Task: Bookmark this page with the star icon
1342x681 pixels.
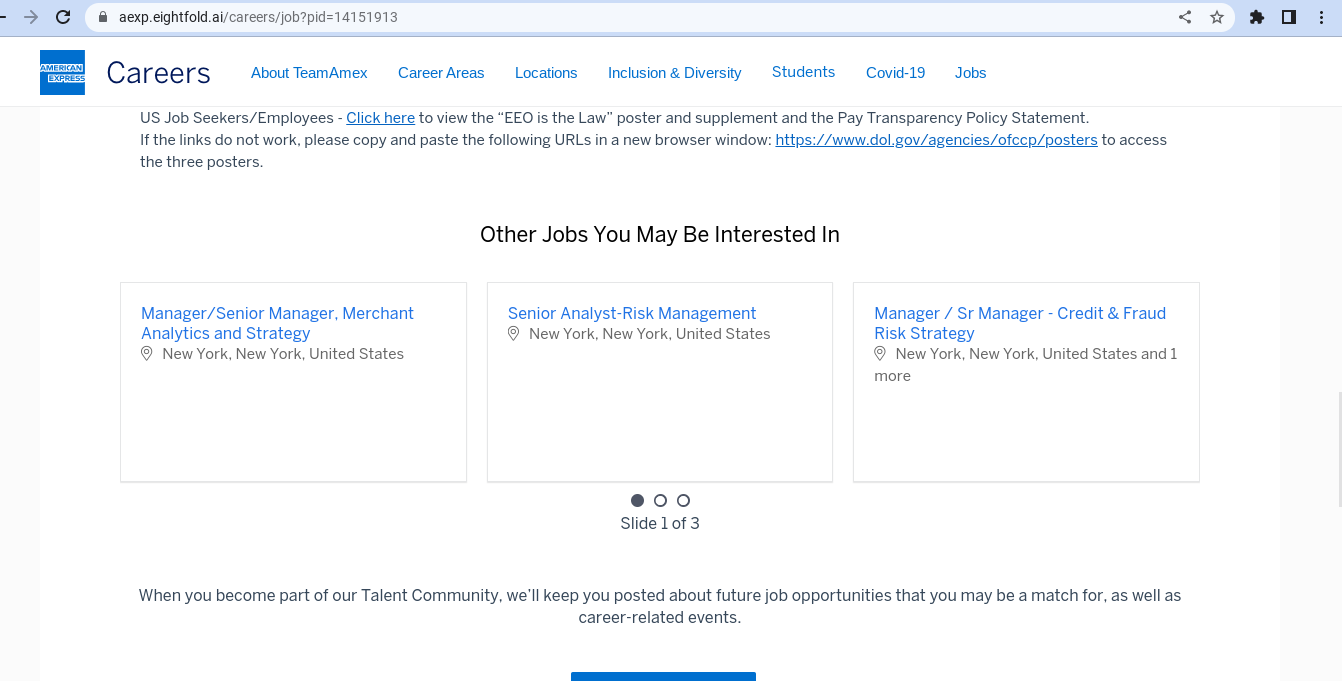Action: 1217,17
